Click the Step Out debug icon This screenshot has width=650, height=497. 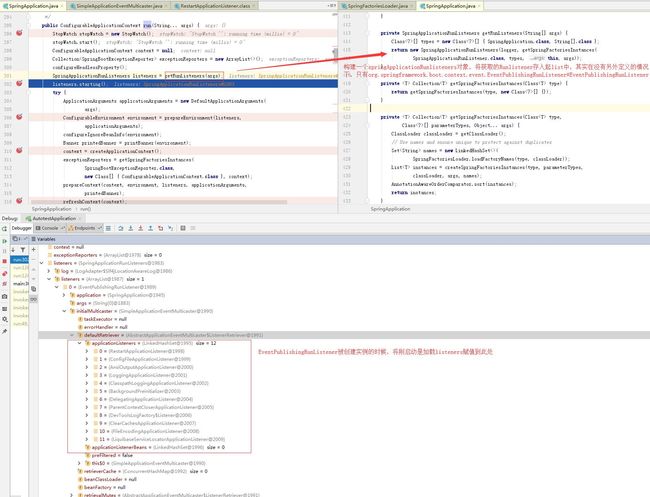(150, 228)
